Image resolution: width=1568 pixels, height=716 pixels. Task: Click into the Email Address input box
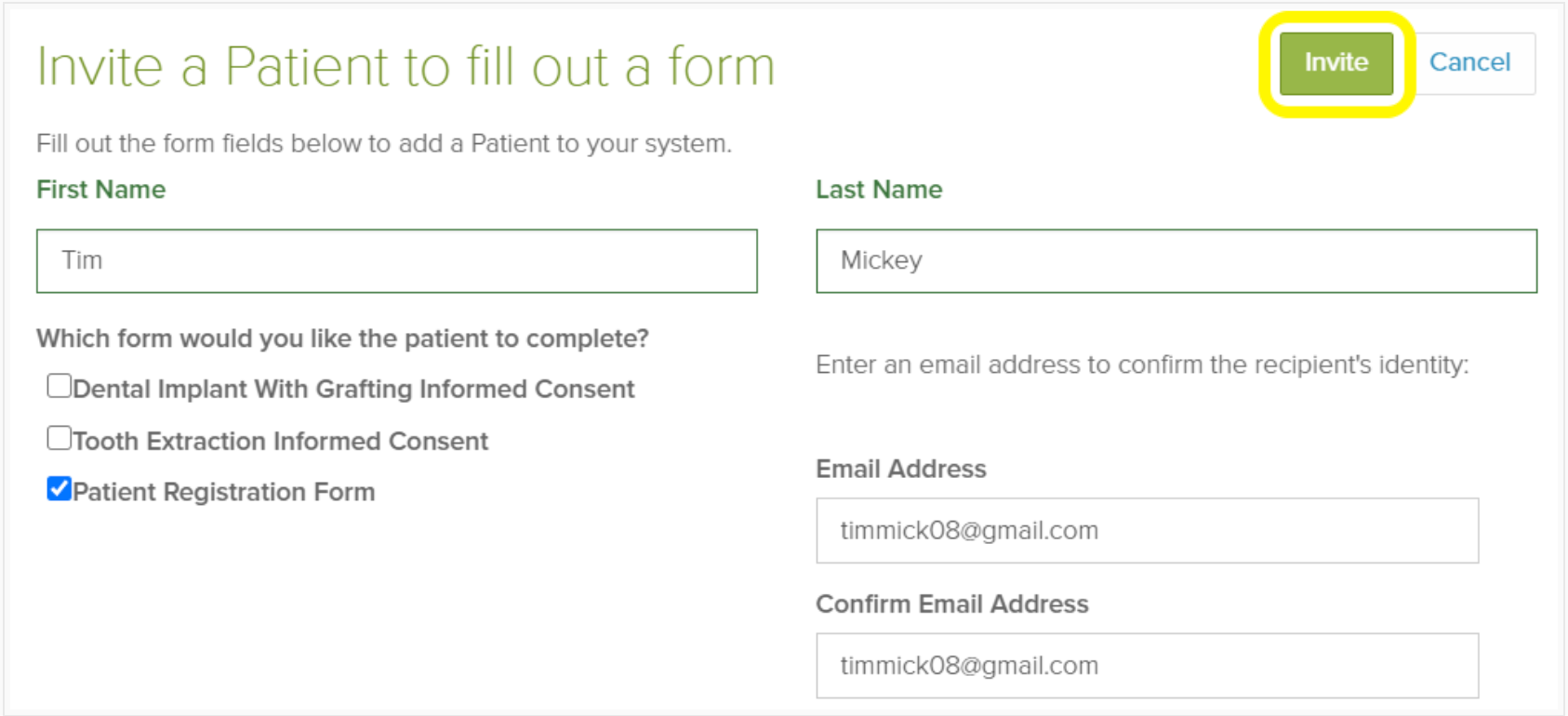1147,531
